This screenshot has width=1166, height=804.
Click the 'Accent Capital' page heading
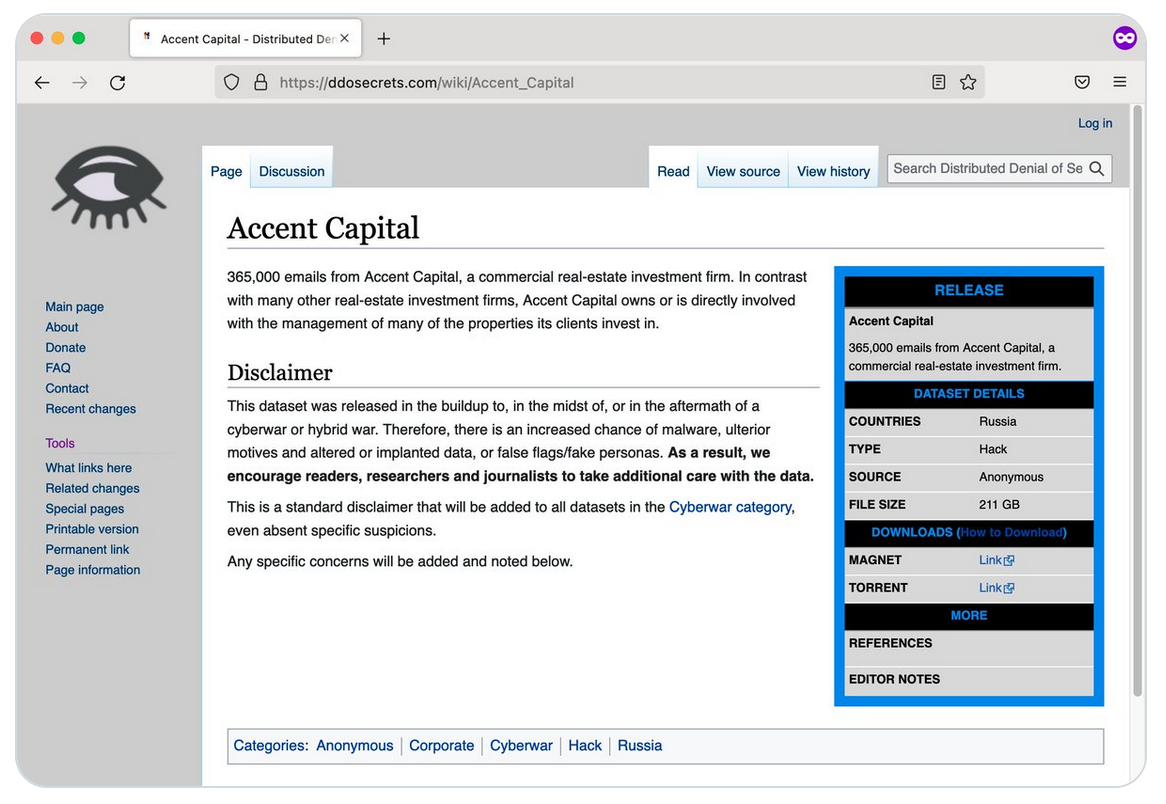323,228
